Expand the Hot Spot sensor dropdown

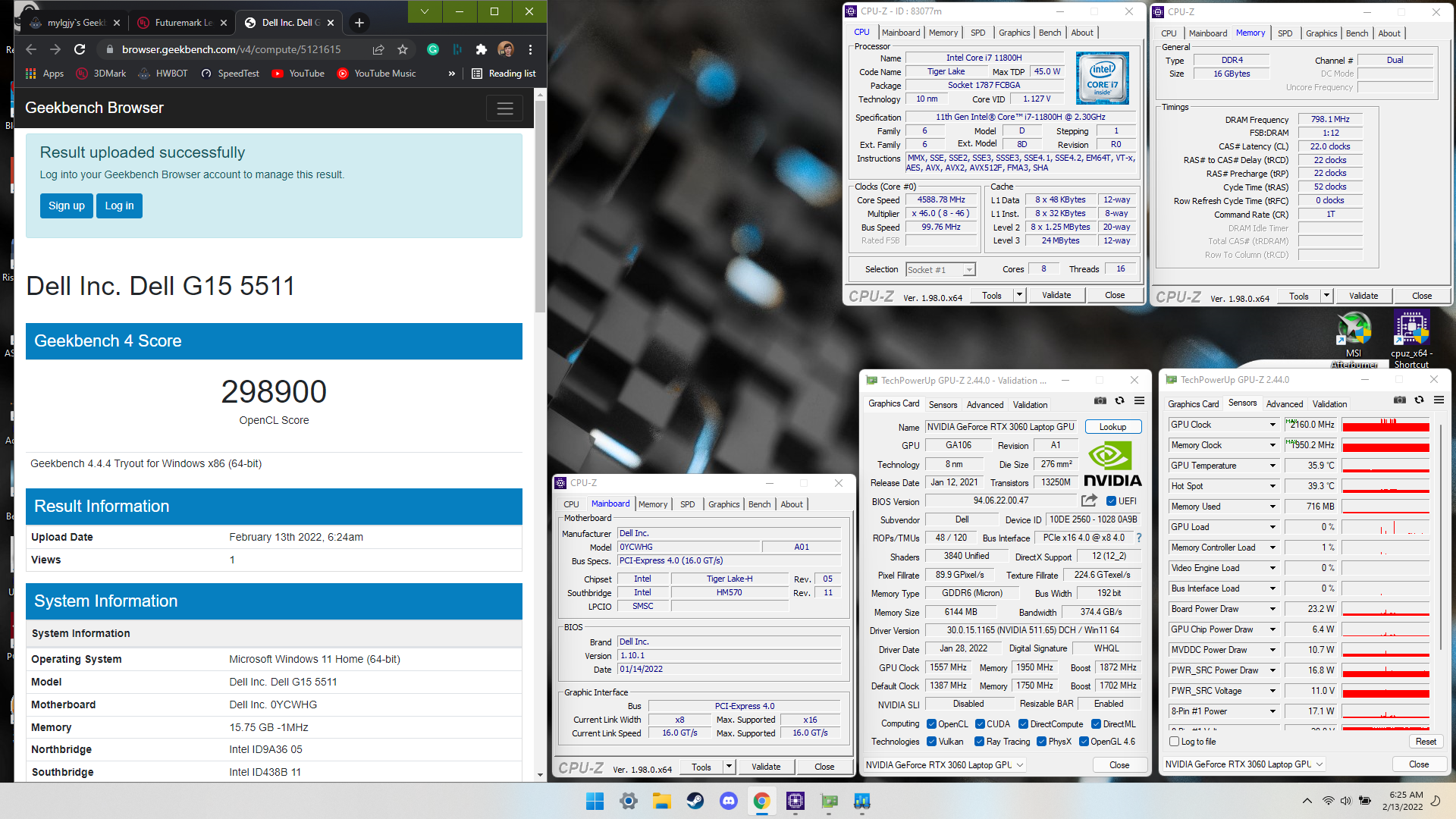click(1272, 486)
